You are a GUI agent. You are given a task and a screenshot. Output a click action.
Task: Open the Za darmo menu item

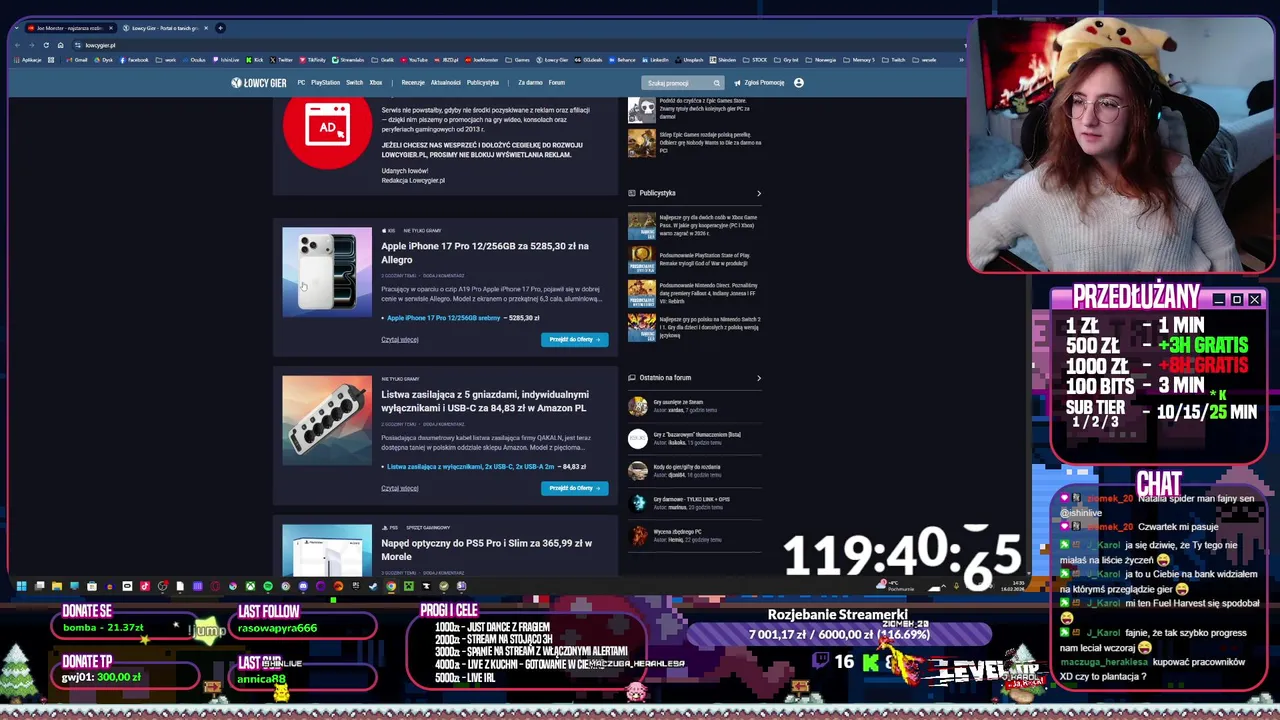tap(530, 83)
